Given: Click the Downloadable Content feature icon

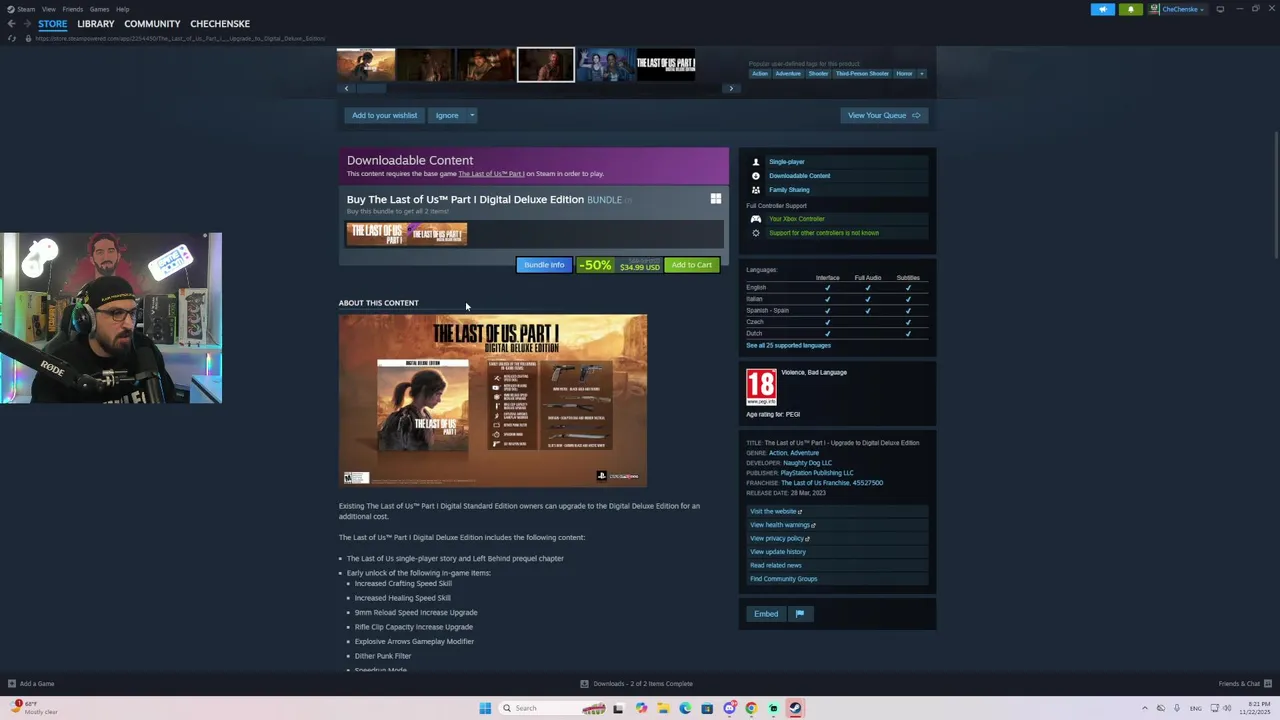Looking at the screenshot, I should 756,176.
